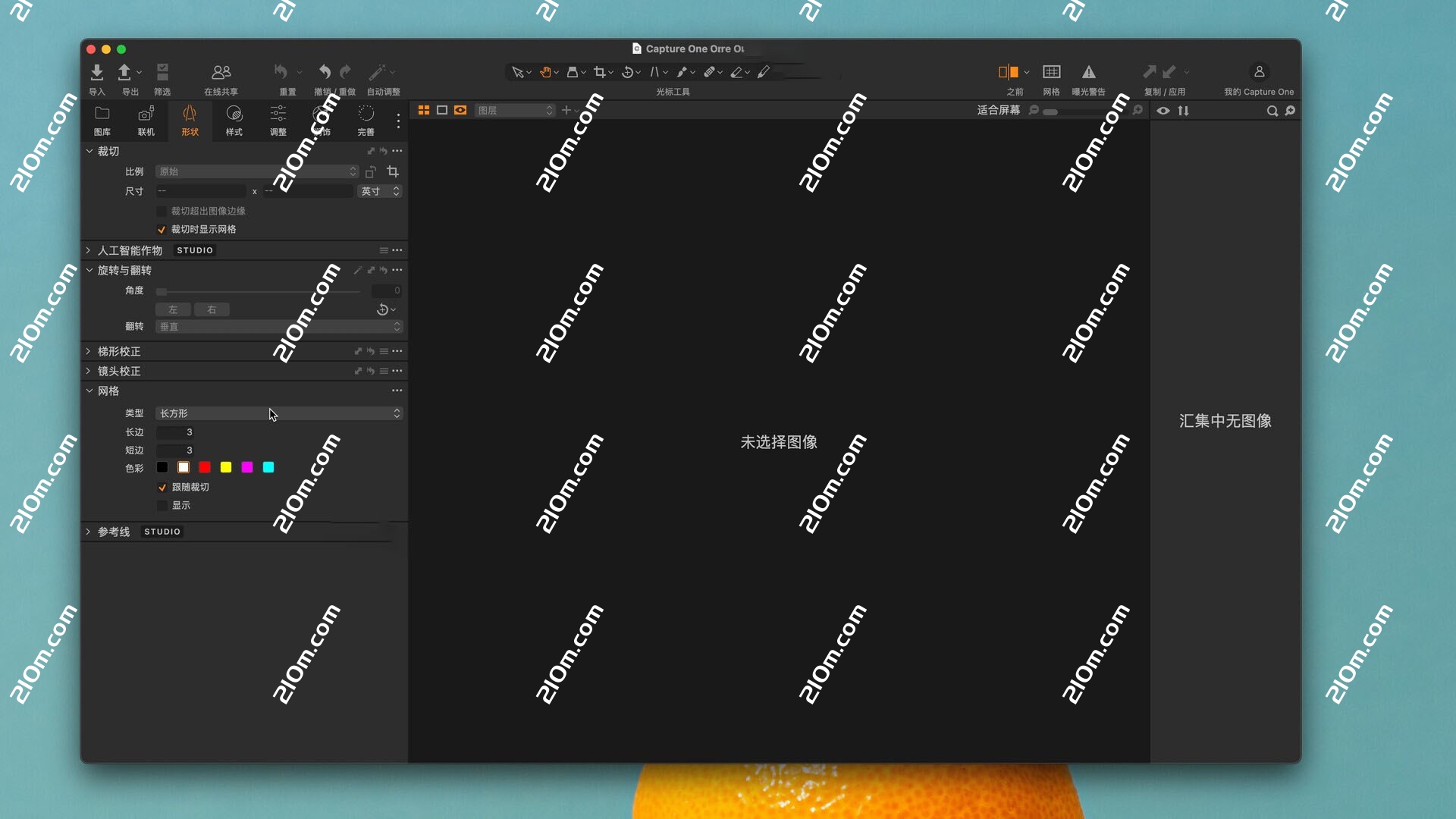Image resolution: width=1456 pixels, height=819 pixels.
Task: Select the annotation pencil tool
Action: pyautogui.click(x=764, y=72)
